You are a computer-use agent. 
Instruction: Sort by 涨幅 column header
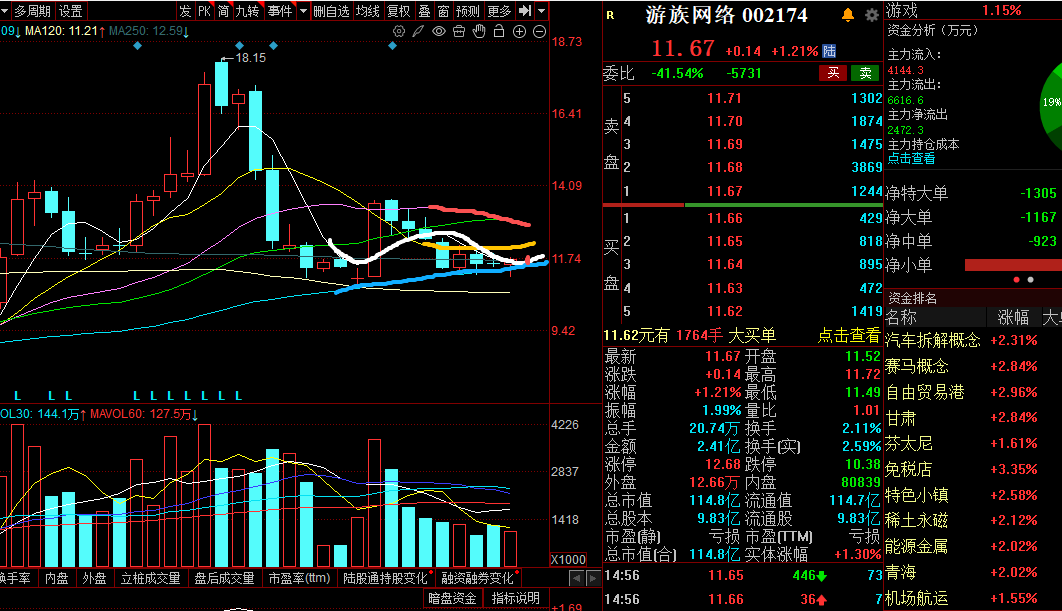[1013, 317]
